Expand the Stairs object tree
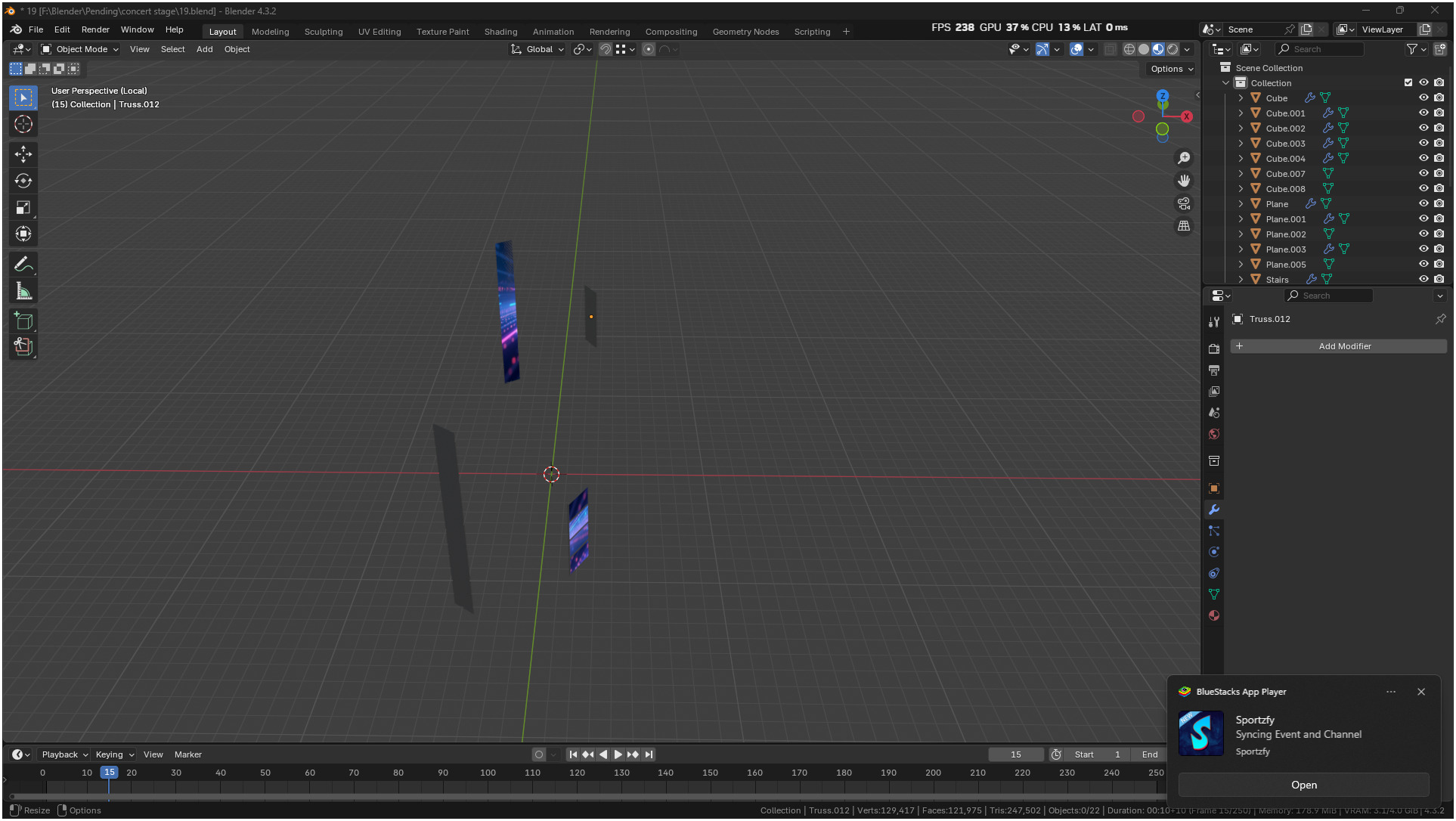Viewport: 1456px width, 821px height. tap(1241, 280)
